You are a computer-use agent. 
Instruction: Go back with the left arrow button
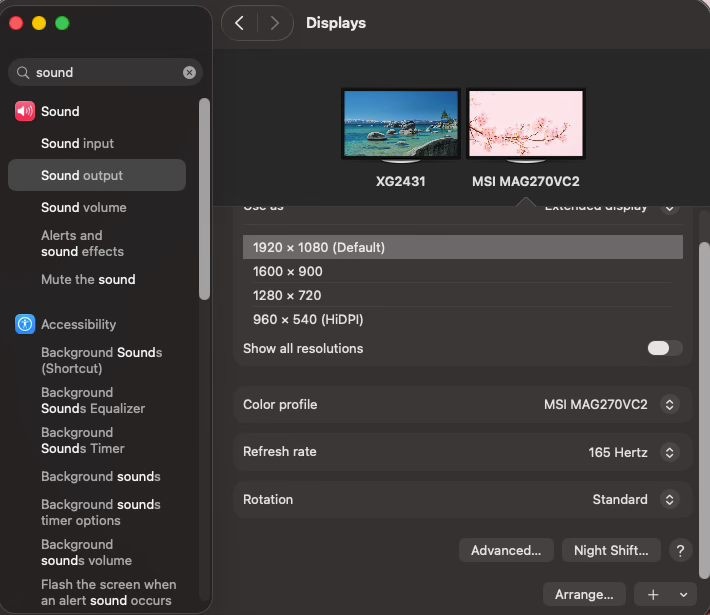pyautogui.click(x=240, y=23)
